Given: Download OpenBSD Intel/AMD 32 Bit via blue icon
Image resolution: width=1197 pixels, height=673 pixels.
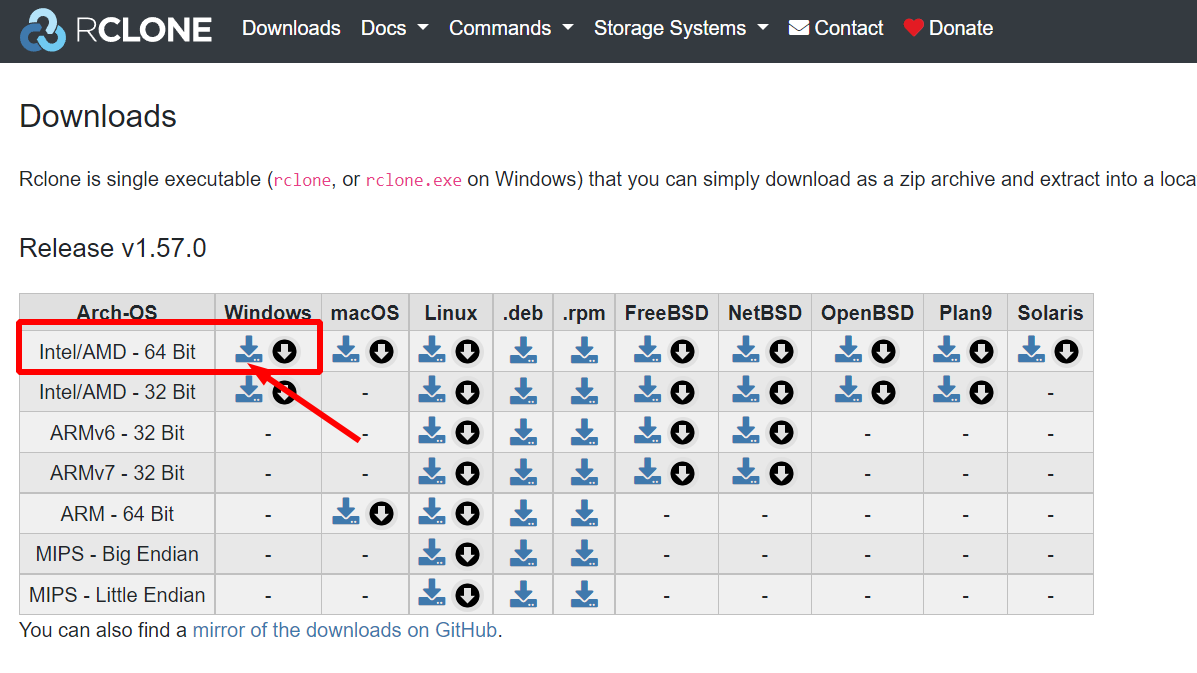Looking at the screenshot, I should pos(848,391).
